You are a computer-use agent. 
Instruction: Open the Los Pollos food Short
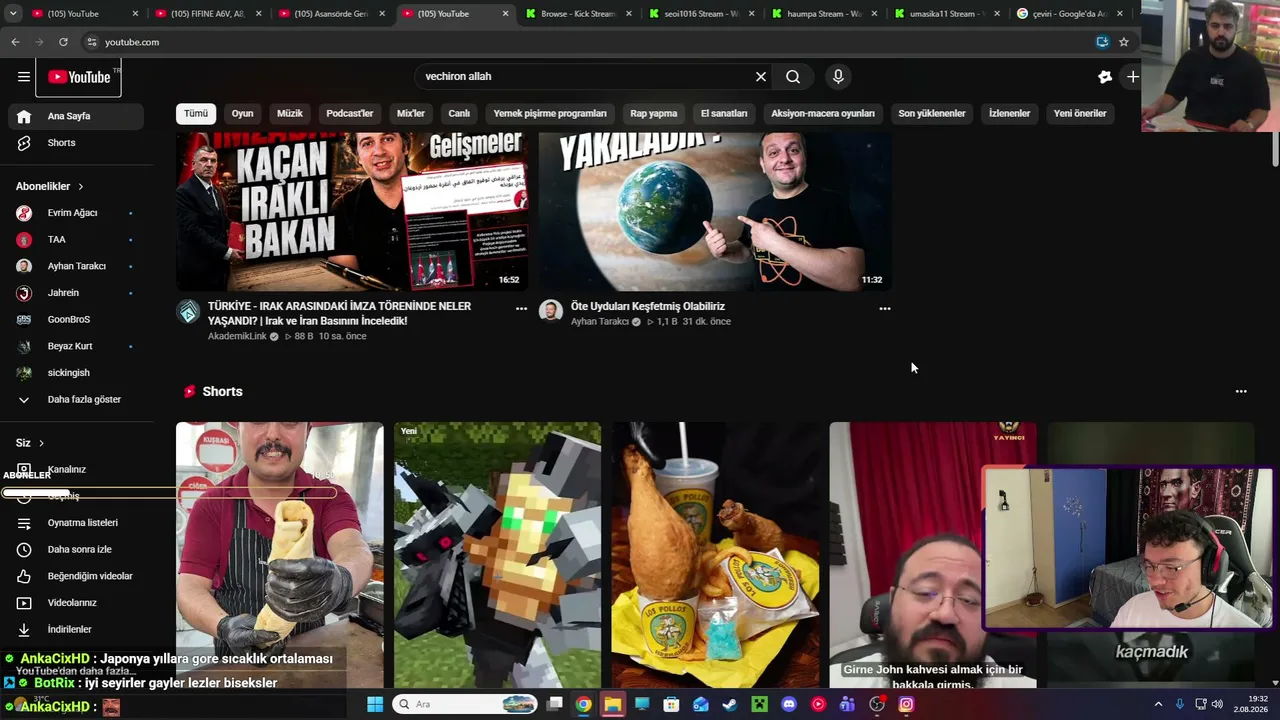715,555
